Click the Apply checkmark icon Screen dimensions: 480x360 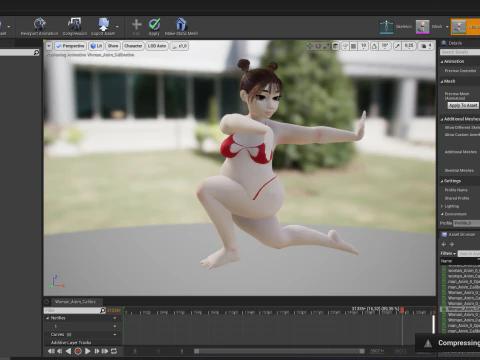click(154, 24)
